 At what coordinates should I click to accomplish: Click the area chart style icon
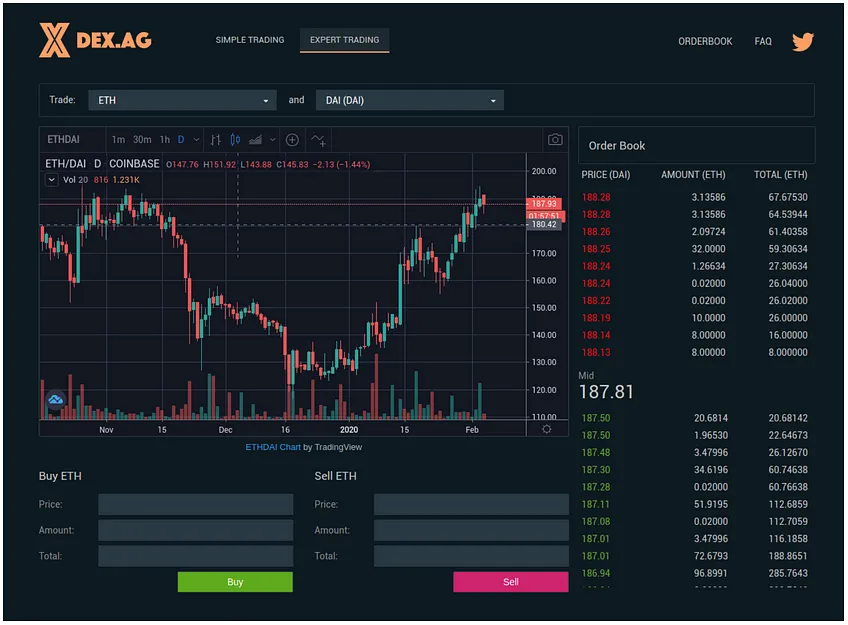tap(255, 140)
